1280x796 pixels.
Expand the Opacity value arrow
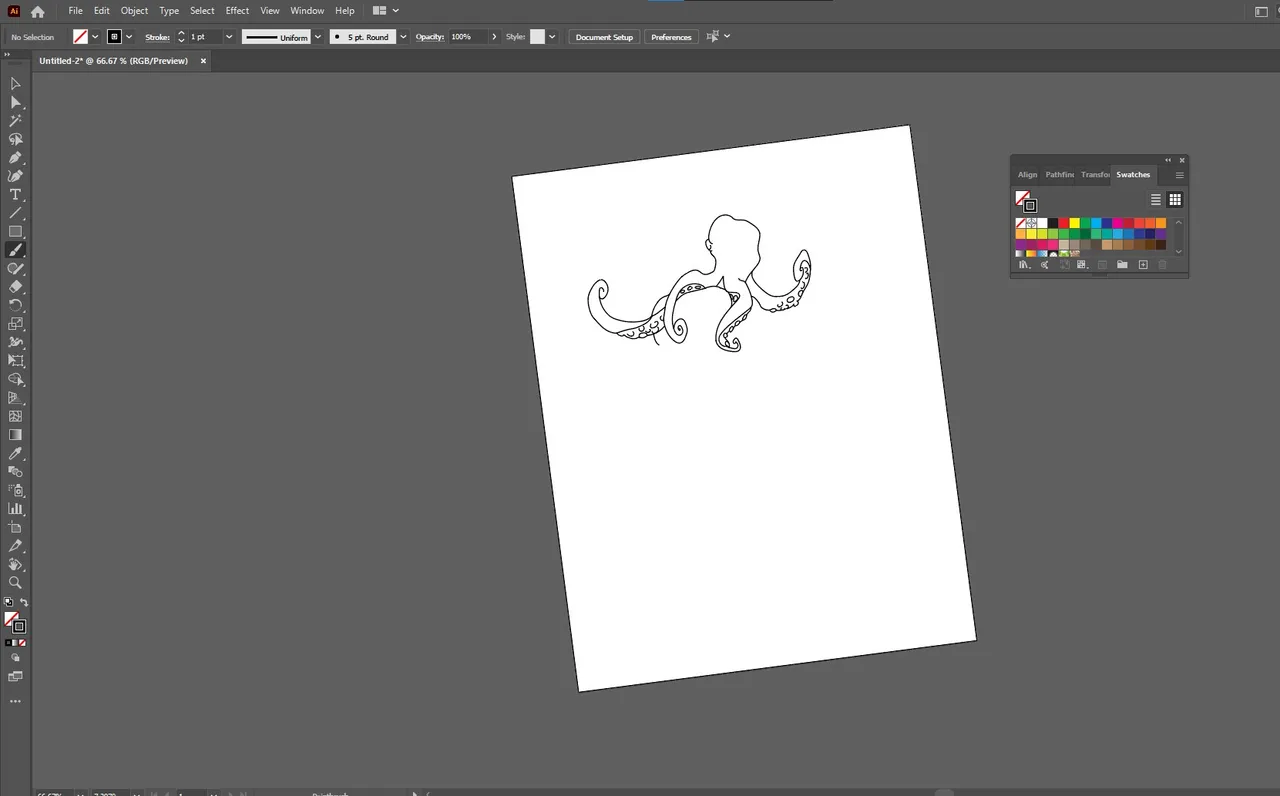(494, 37)
